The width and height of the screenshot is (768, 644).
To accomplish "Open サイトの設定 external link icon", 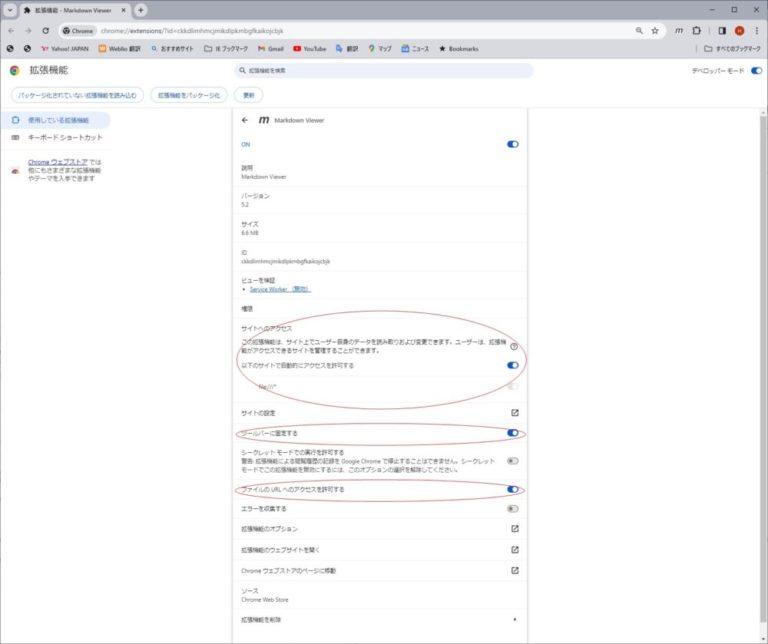I will [x=515, y=412].
